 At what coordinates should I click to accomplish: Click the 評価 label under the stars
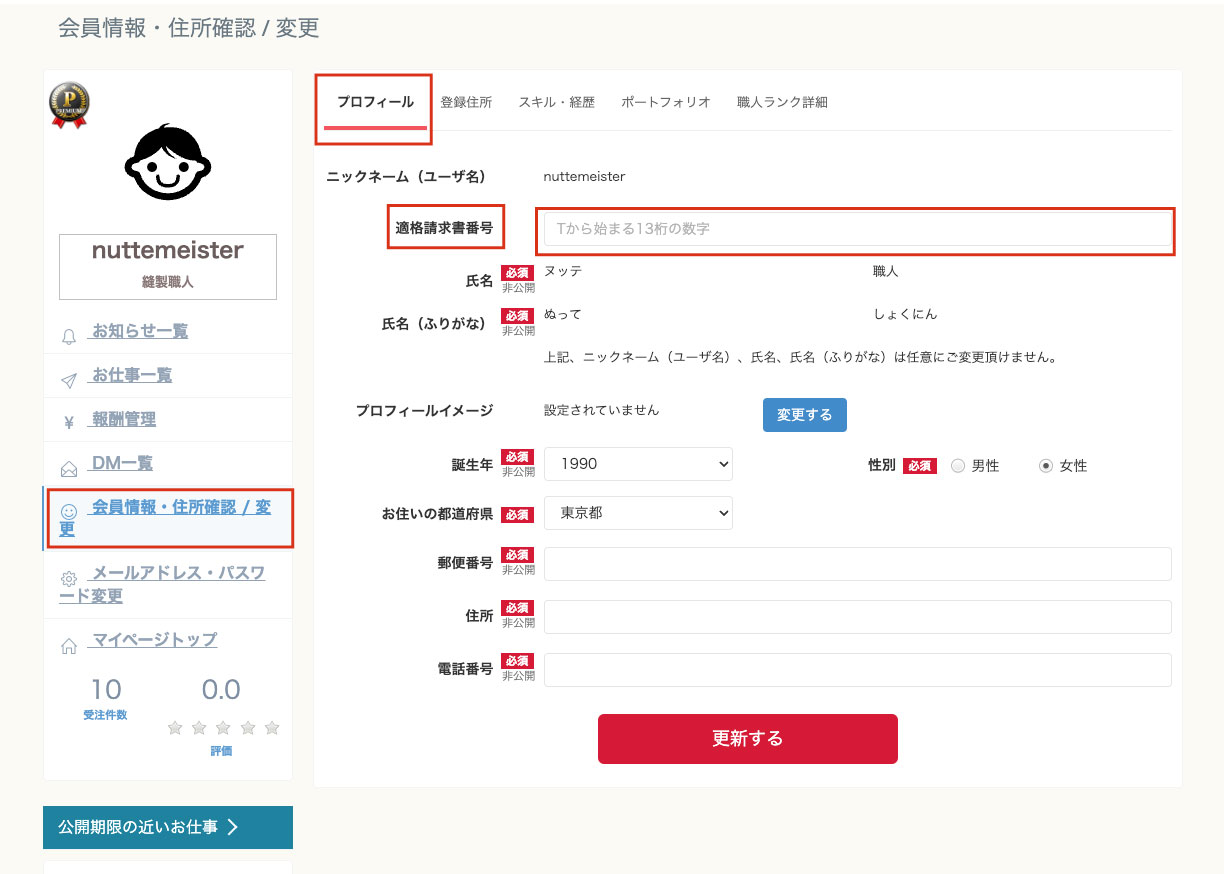point(221,751)
